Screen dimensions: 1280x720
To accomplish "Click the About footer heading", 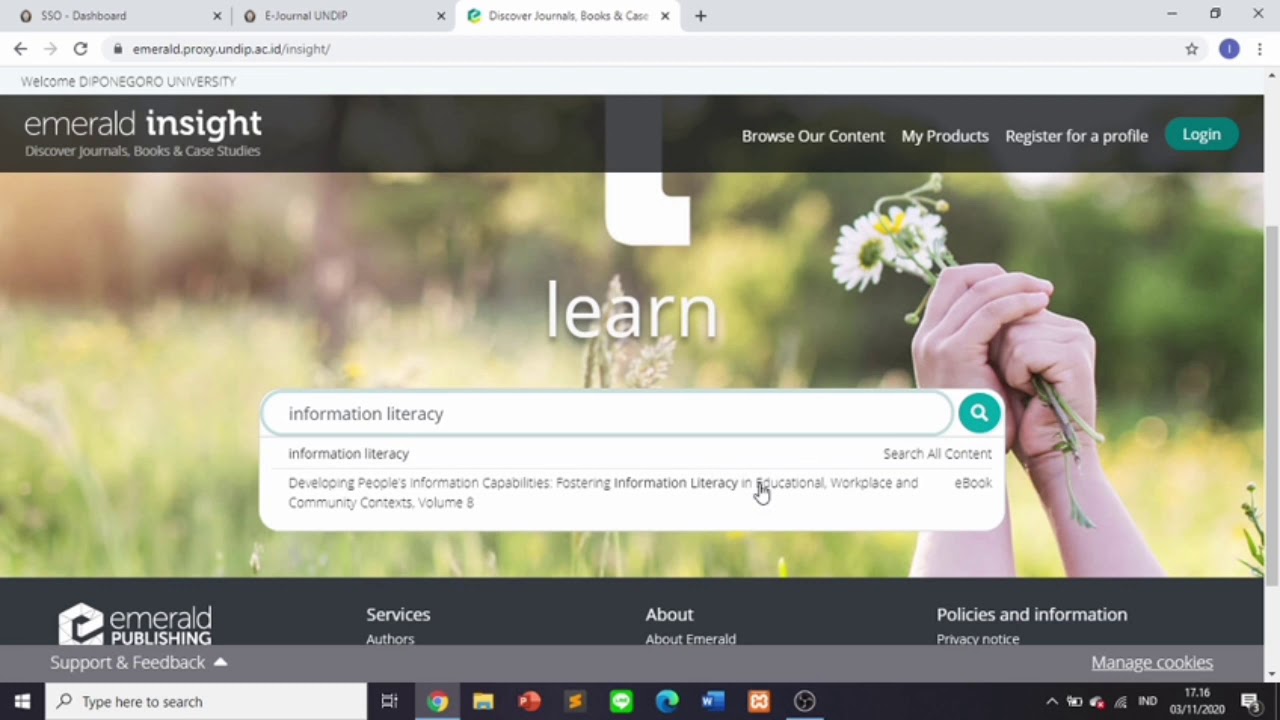I will tap(669, 614).
